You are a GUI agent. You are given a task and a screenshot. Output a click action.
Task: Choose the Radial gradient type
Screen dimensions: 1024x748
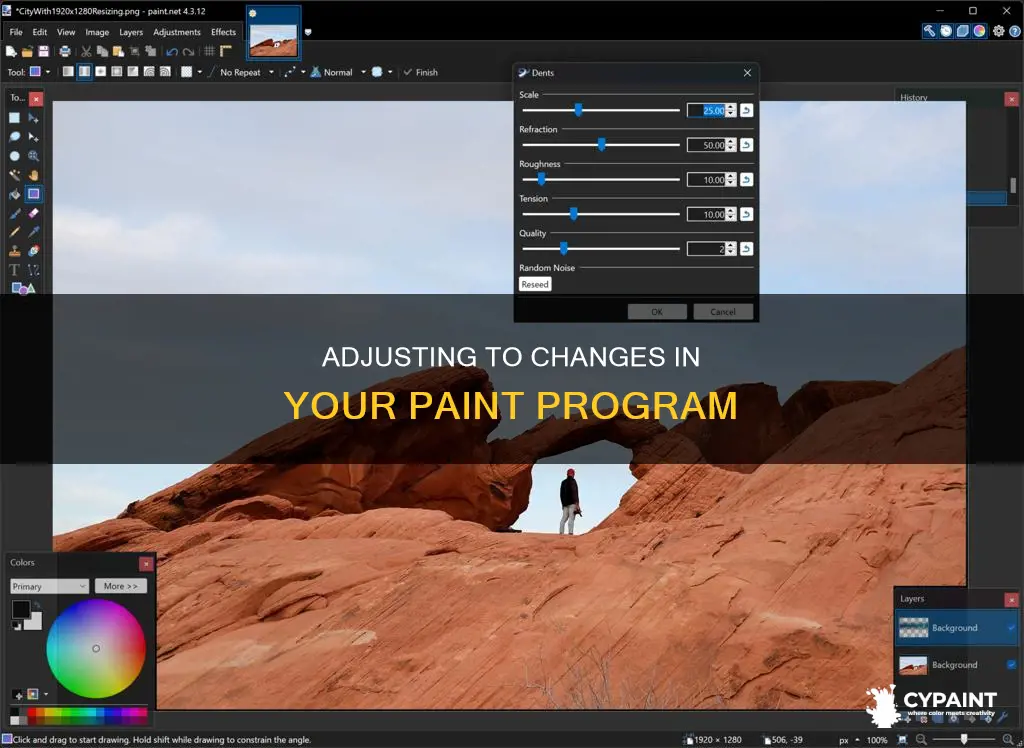pyautogui.click(x=117, y=72)
